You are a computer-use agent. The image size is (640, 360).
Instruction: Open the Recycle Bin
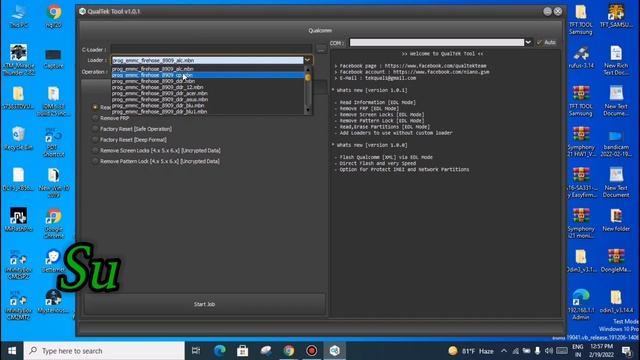(18, 139)
